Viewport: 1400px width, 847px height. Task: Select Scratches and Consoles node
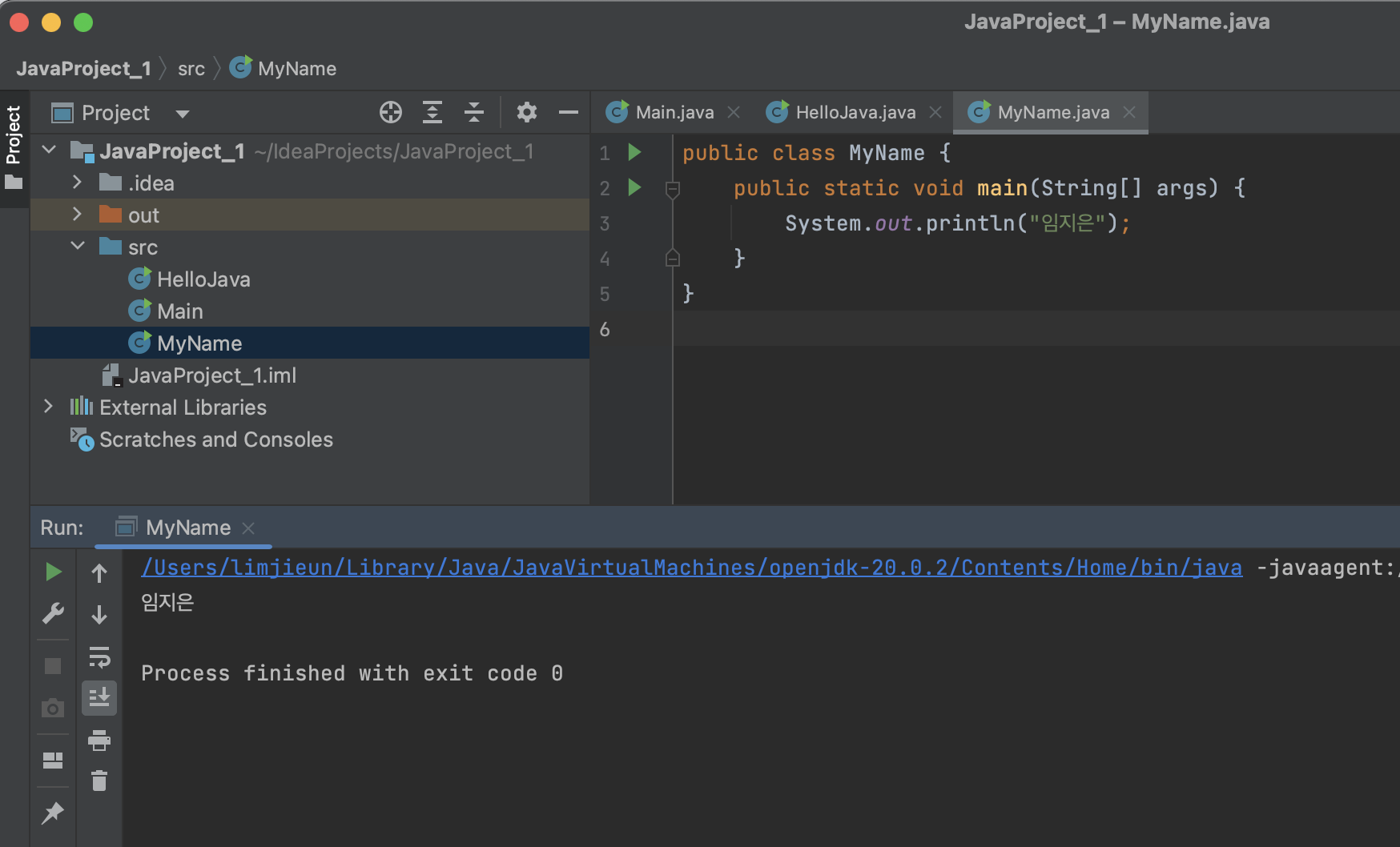[216, 440]
